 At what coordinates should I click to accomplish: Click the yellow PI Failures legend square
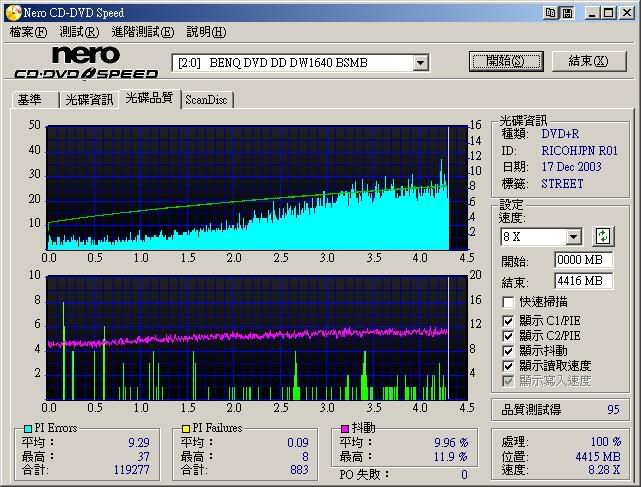[186, 429]
